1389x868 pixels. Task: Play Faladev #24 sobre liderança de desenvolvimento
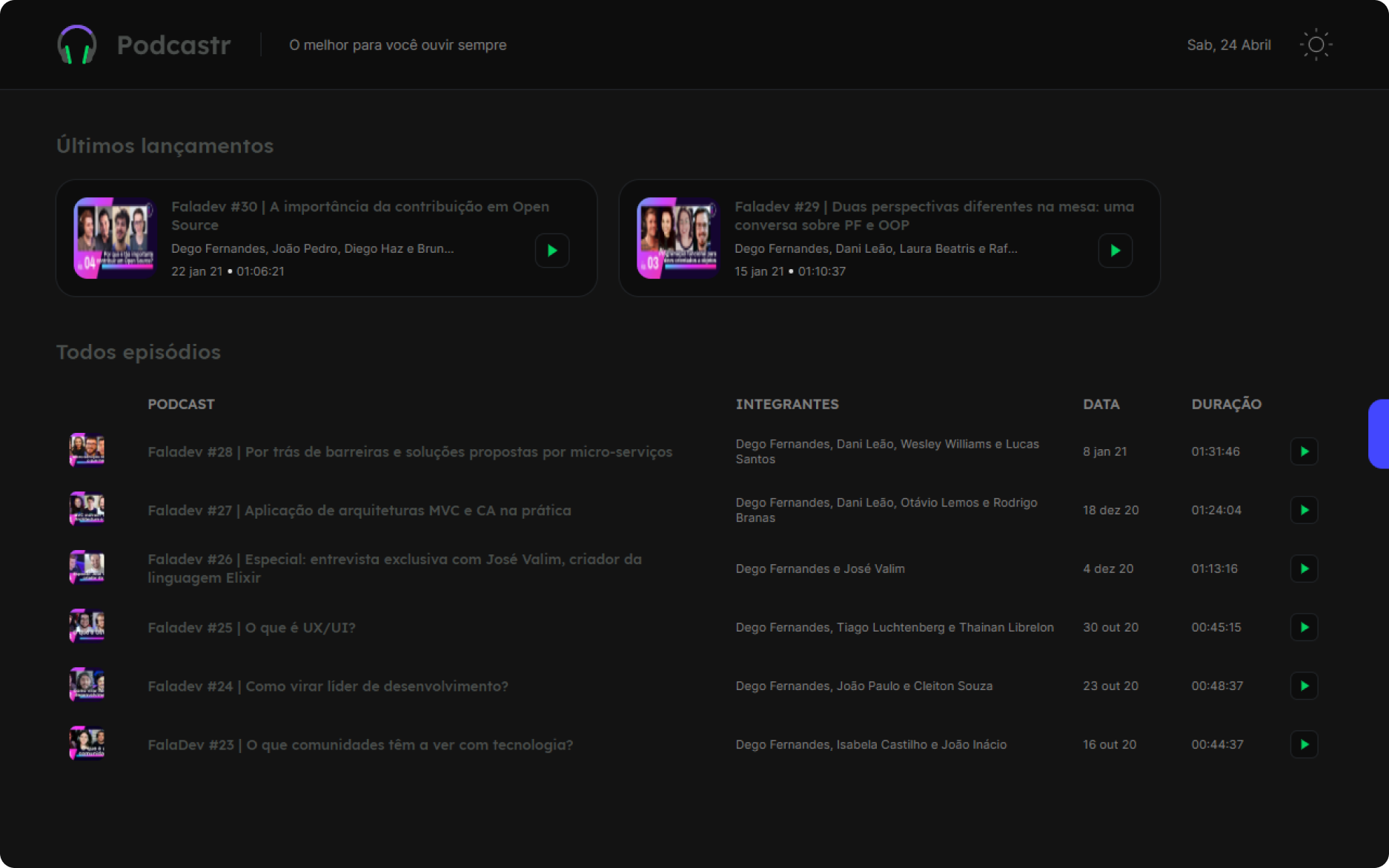(x=1304, y=686)
